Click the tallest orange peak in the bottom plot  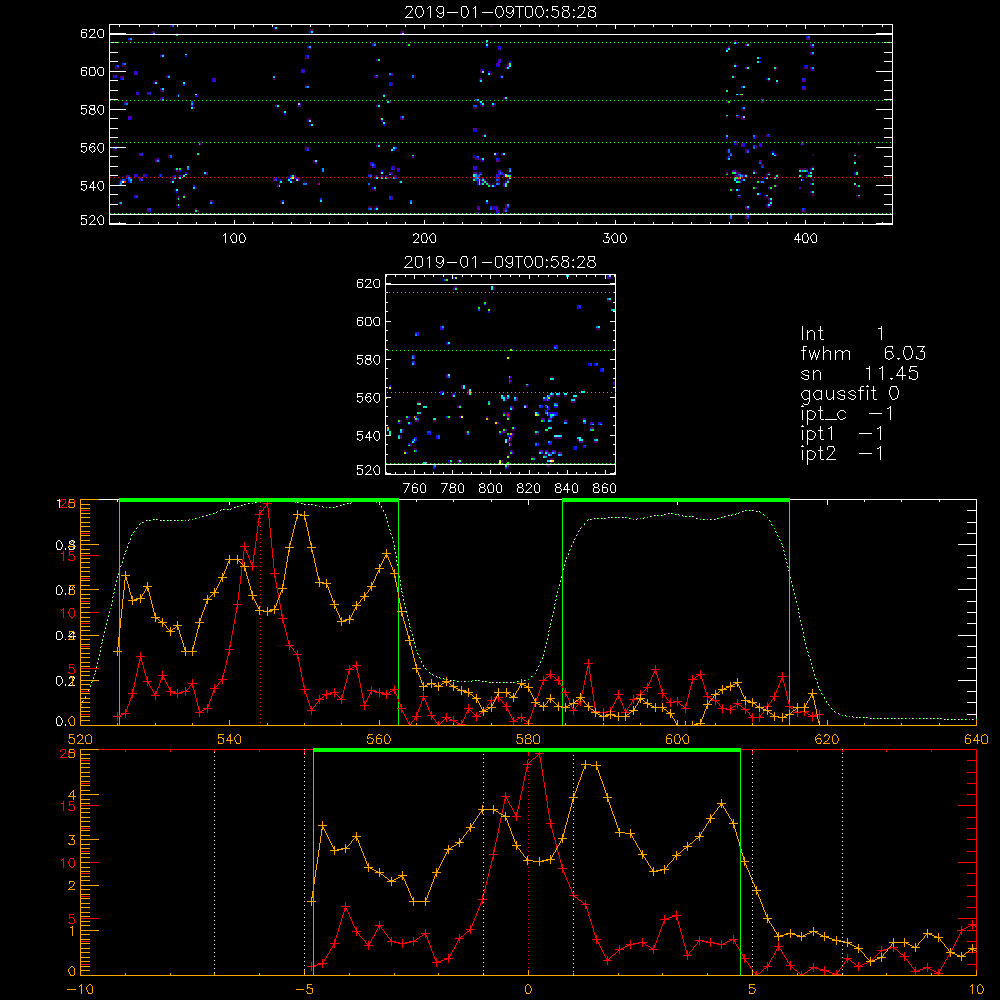[x=587, y=763]
